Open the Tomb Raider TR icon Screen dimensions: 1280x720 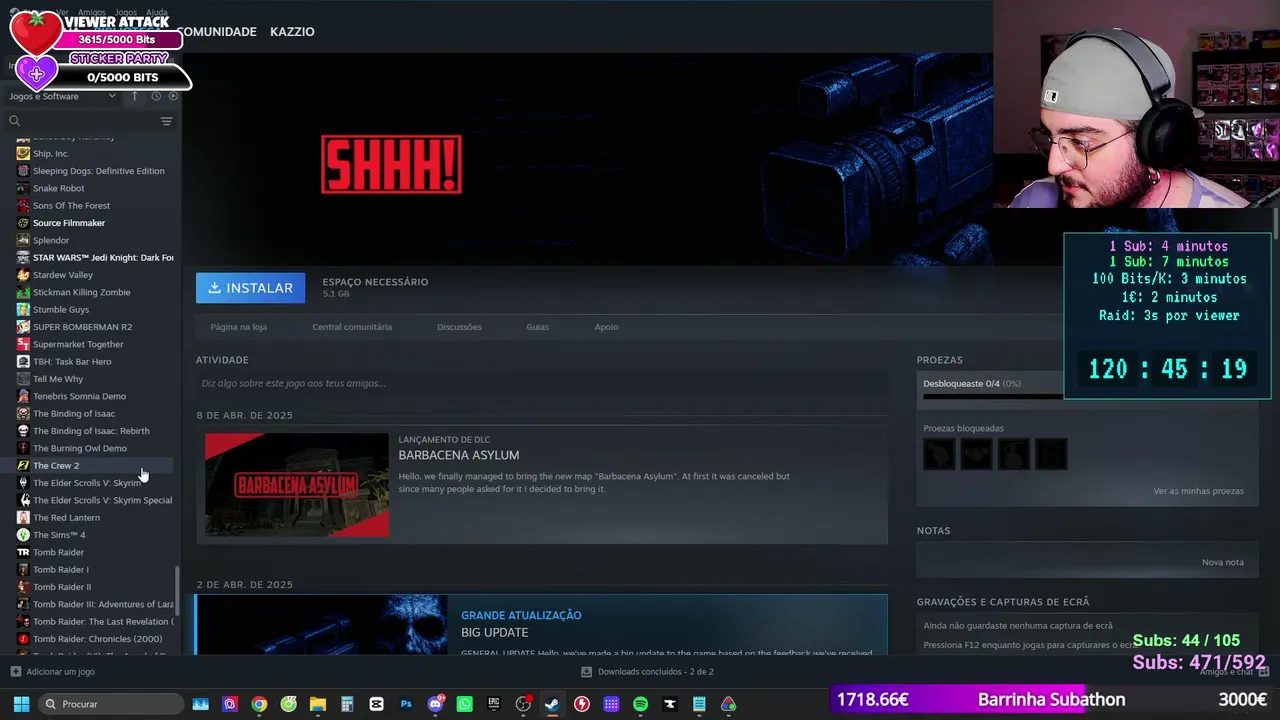pyautogui.click(x=23, y=552)
